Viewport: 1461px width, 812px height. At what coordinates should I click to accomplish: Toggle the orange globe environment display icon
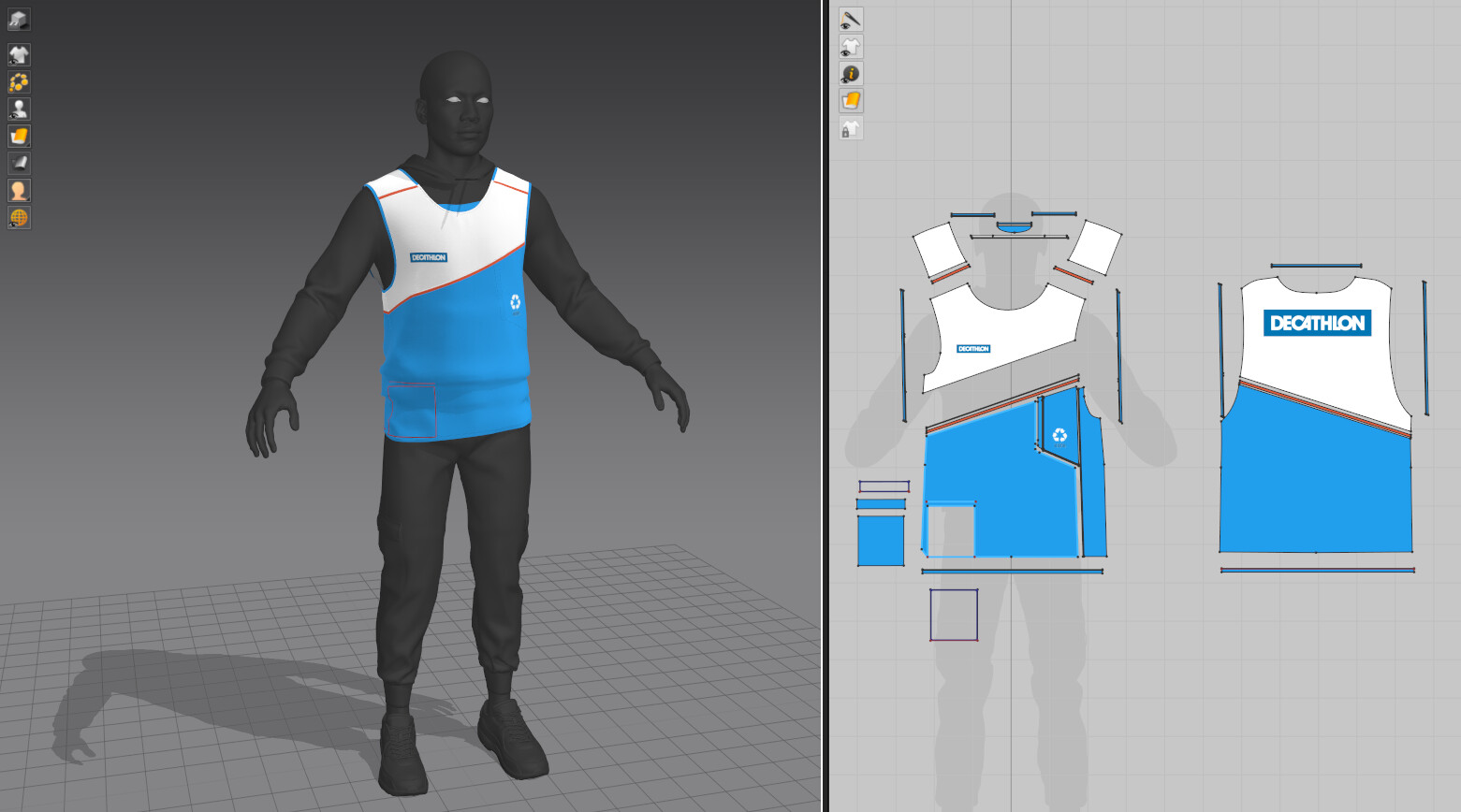pos(19,217)
